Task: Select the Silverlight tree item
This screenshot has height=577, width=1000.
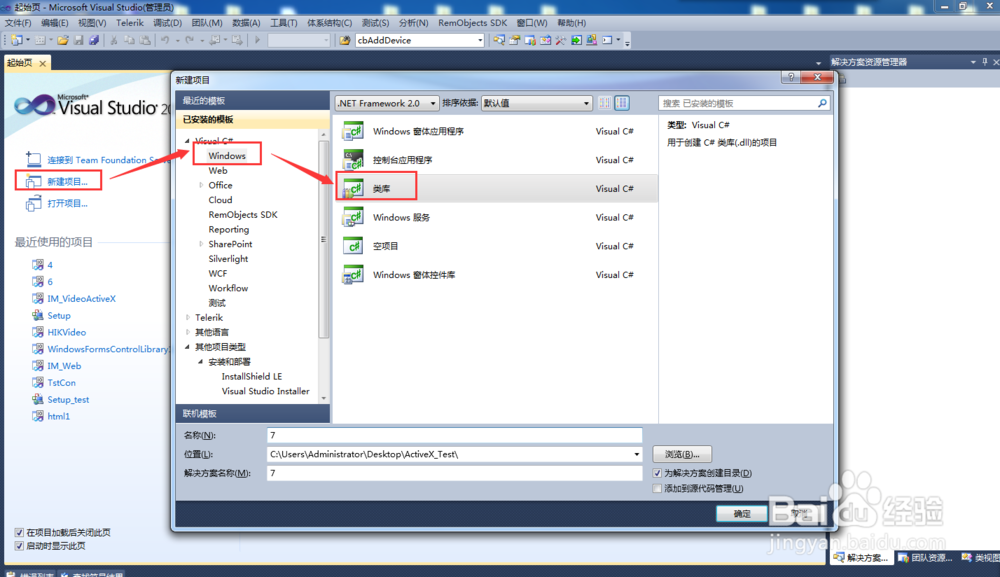Action: coord(228,259)
